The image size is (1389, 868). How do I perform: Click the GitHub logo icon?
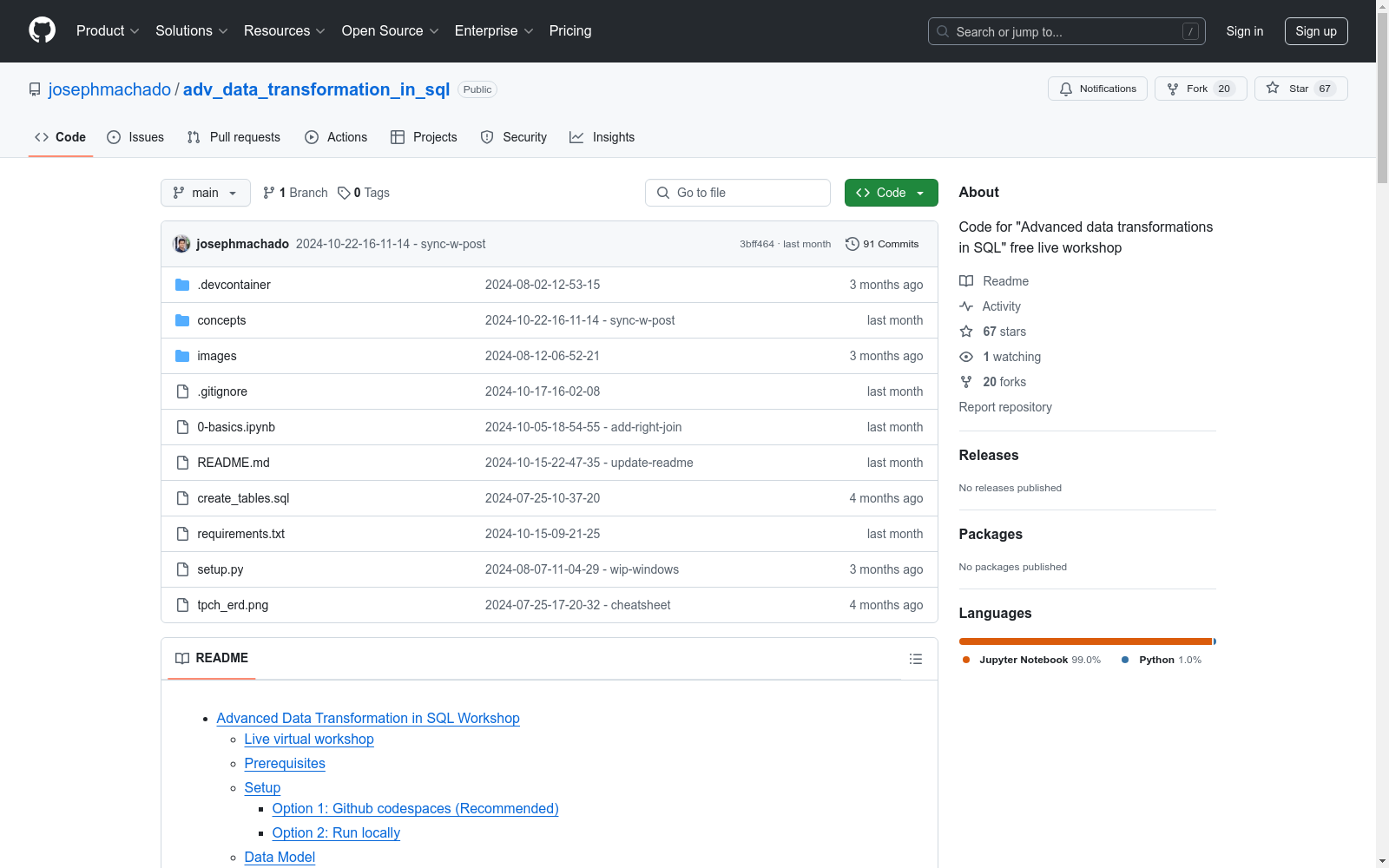coord(42,30)
